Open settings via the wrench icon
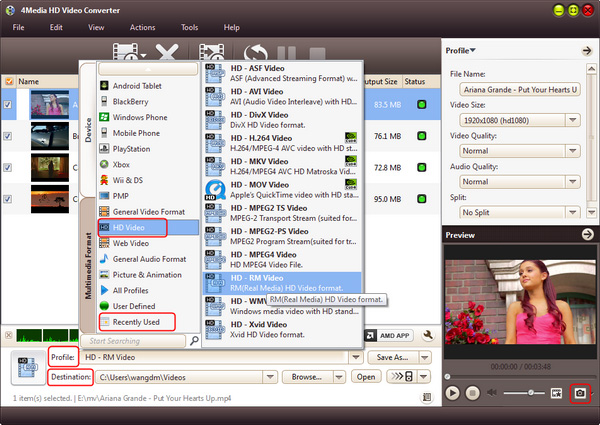The height and width of the screenshot is (425, 600). pyautogui.click(x=428, y=336)
